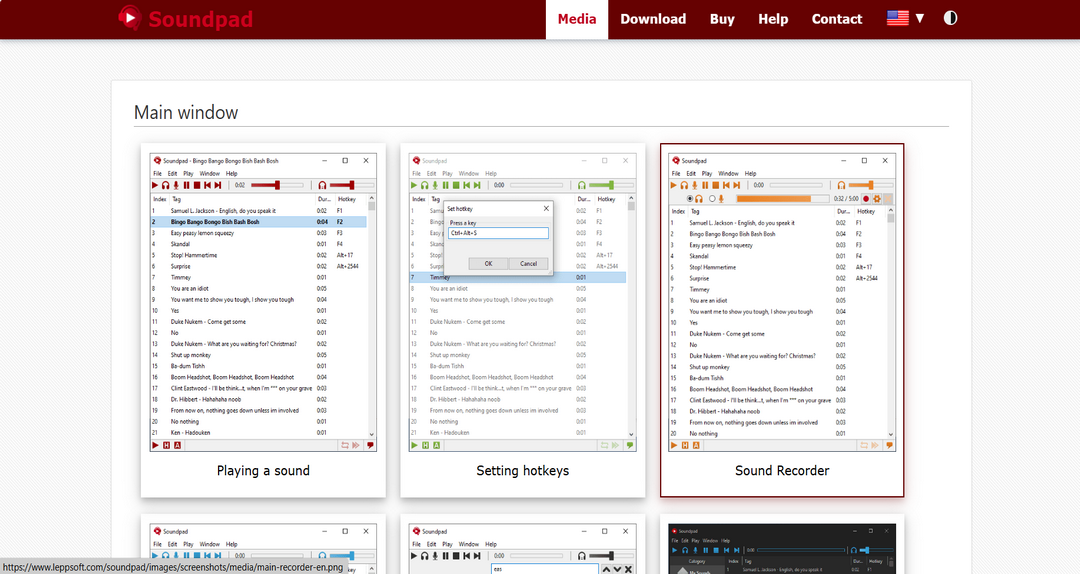Click the Soundpad logo in the header

[x=185, y=19]
